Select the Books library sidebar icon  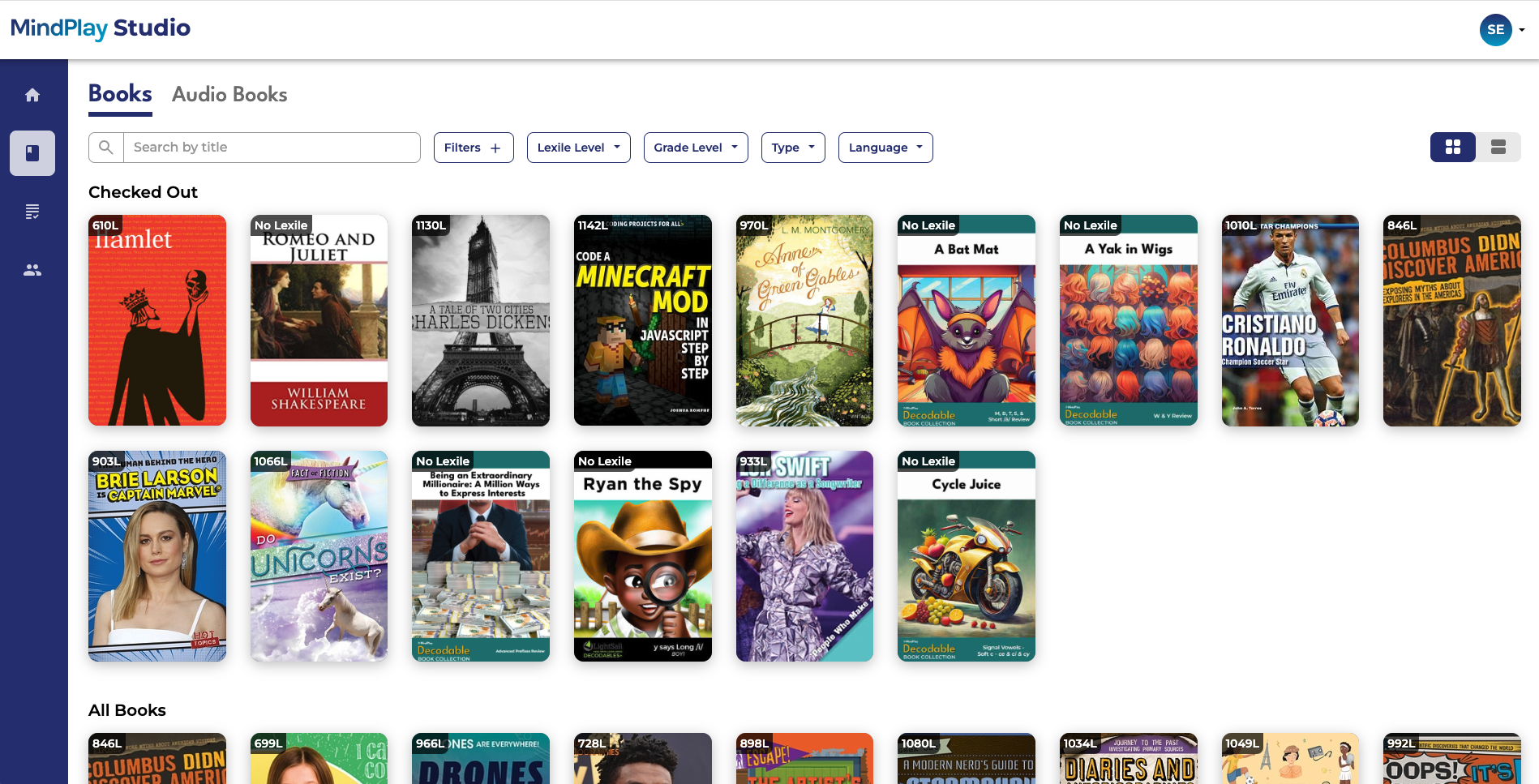pyautogui.click(x=32, y=153)
